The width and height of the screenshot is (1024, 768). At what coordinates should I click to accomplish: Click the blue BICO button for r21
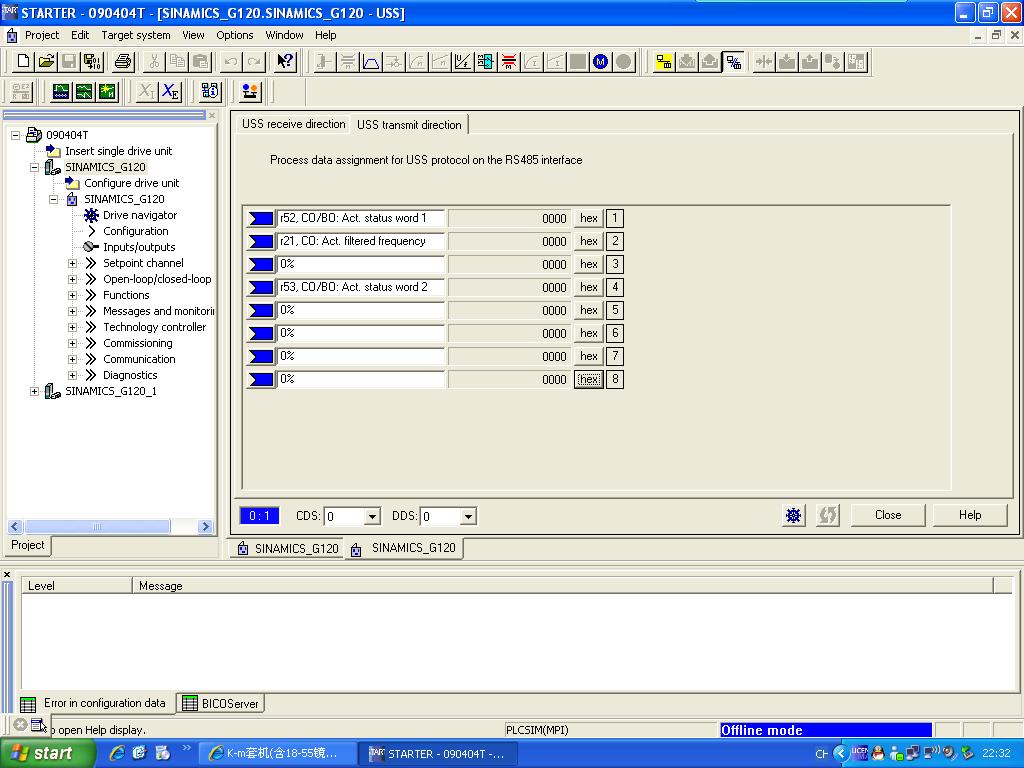tap(261, 241)
